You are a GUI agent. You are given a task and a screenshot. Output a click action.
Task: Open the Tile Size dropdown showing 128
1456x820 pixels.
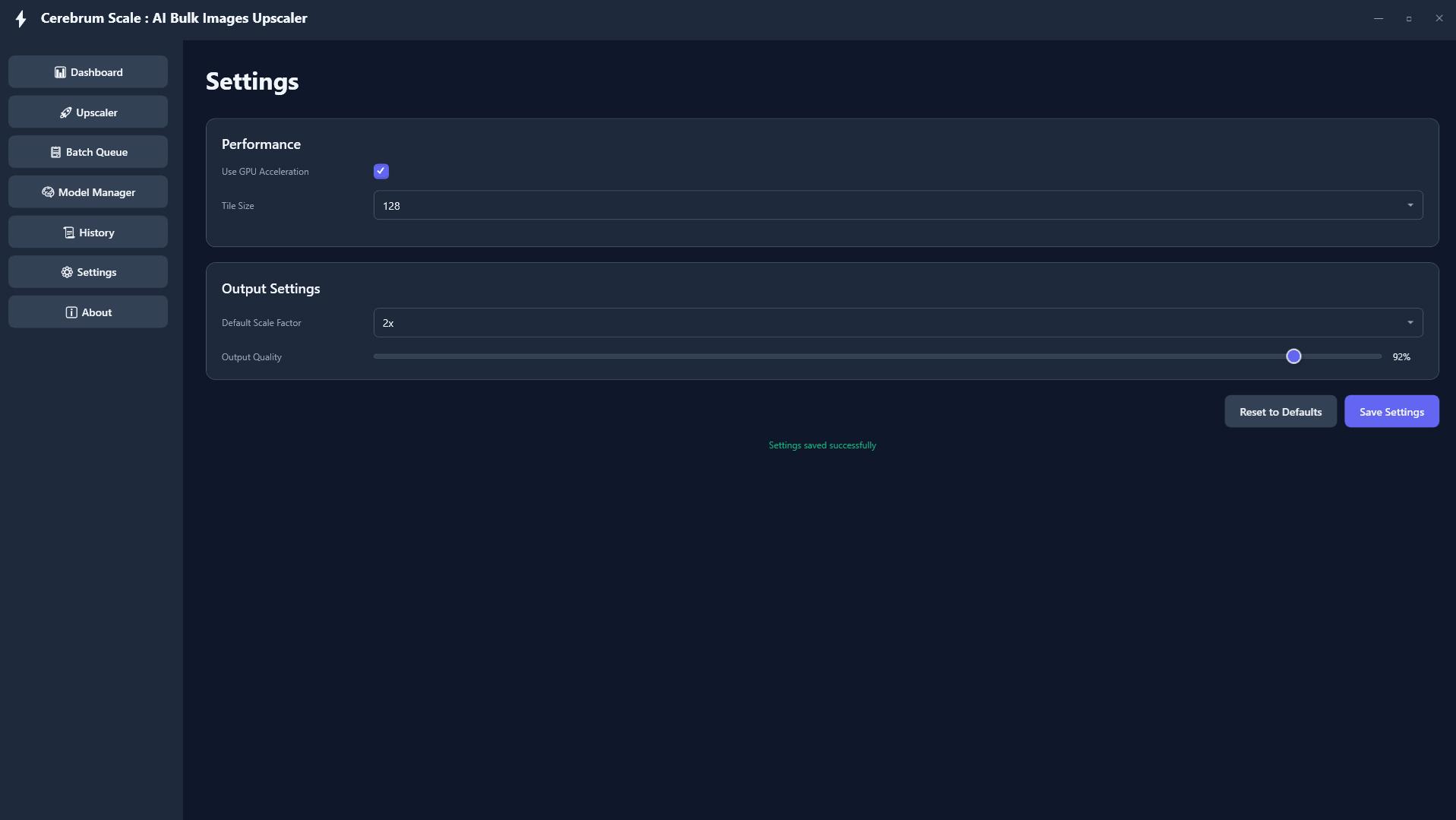898,205
